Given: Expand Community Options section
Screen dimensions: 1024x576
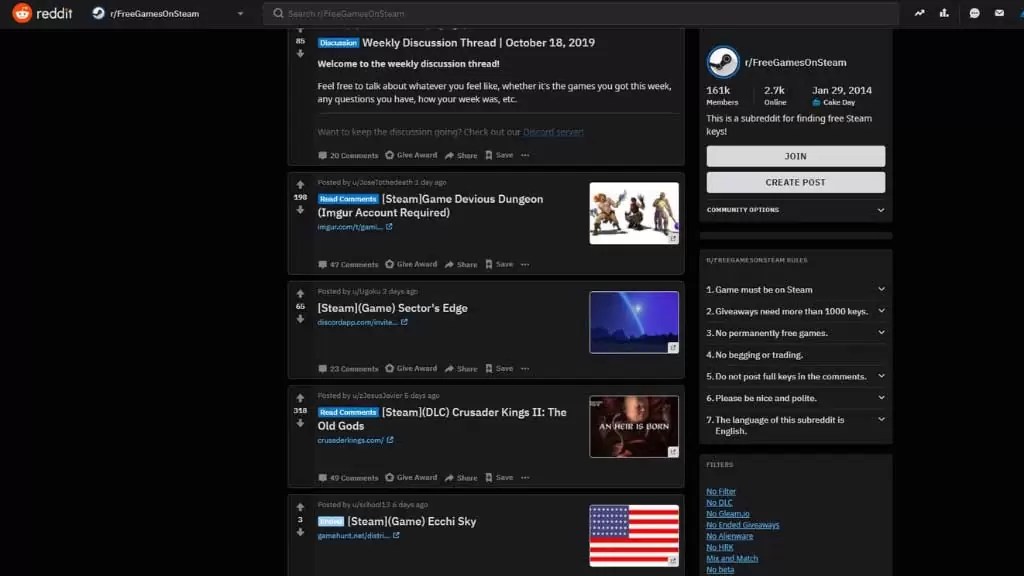Looking at the screenshot, I should [x=795, y=210].
